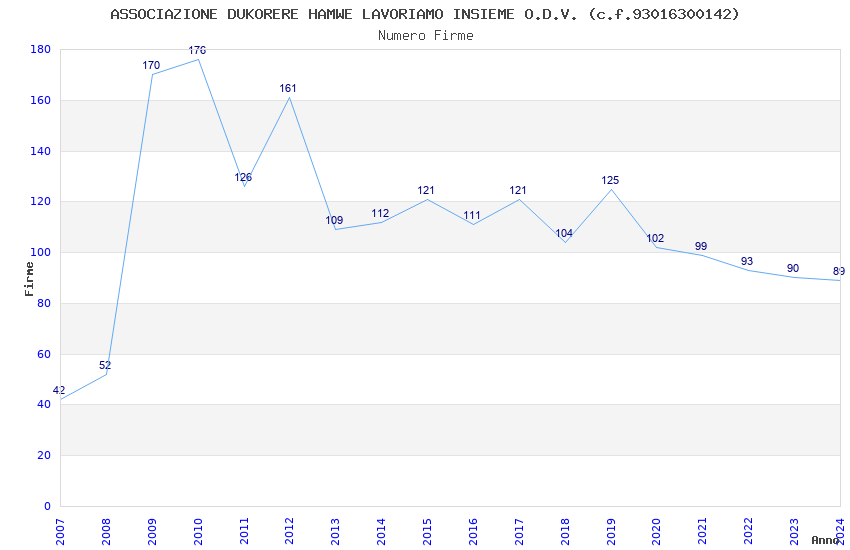The width and height of the screenshot is (850, 550).
Task: Click the 2016 x-axis year tick
Action: 473,531
